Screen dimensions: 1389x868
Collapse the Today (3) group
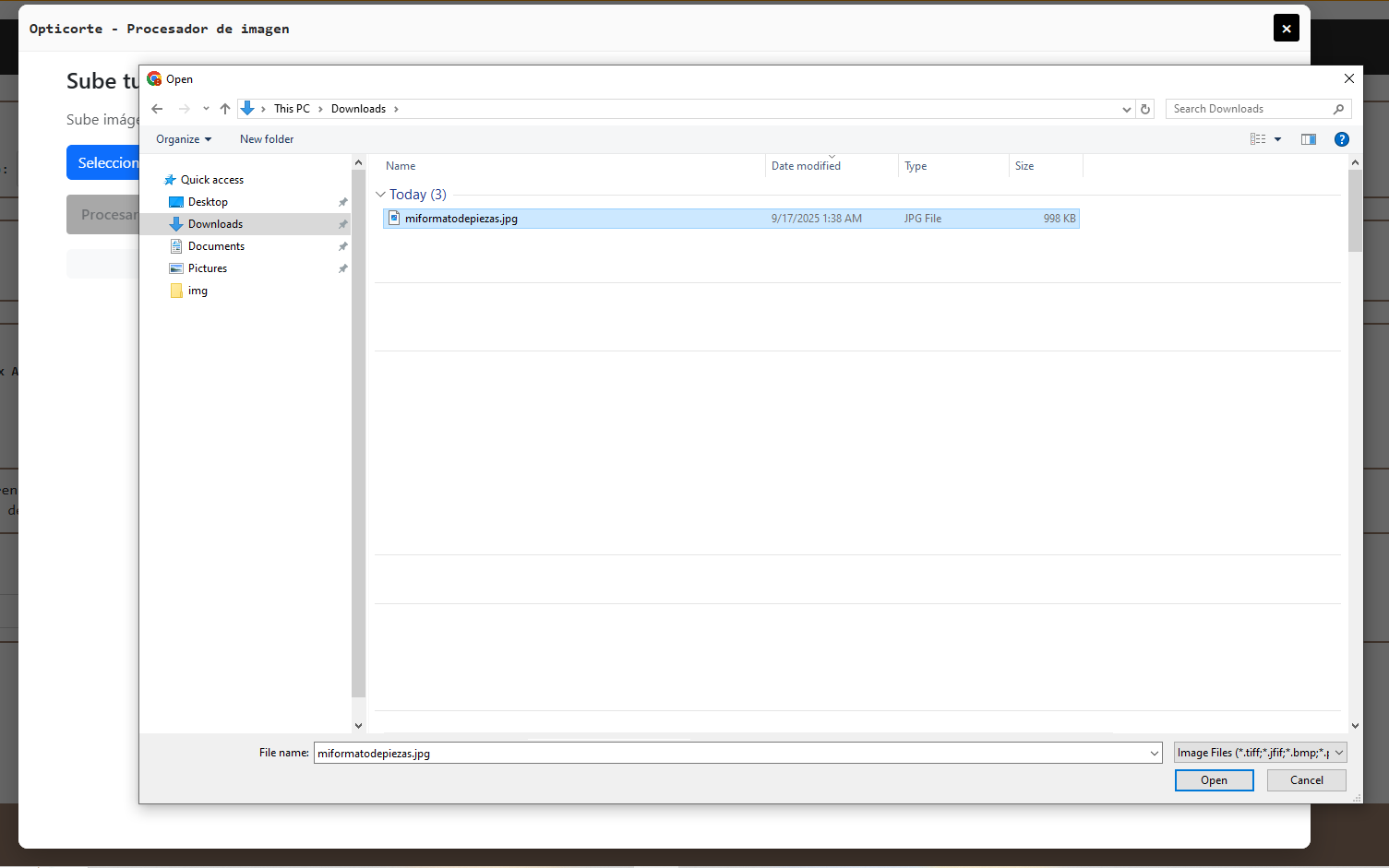(380, 195)
